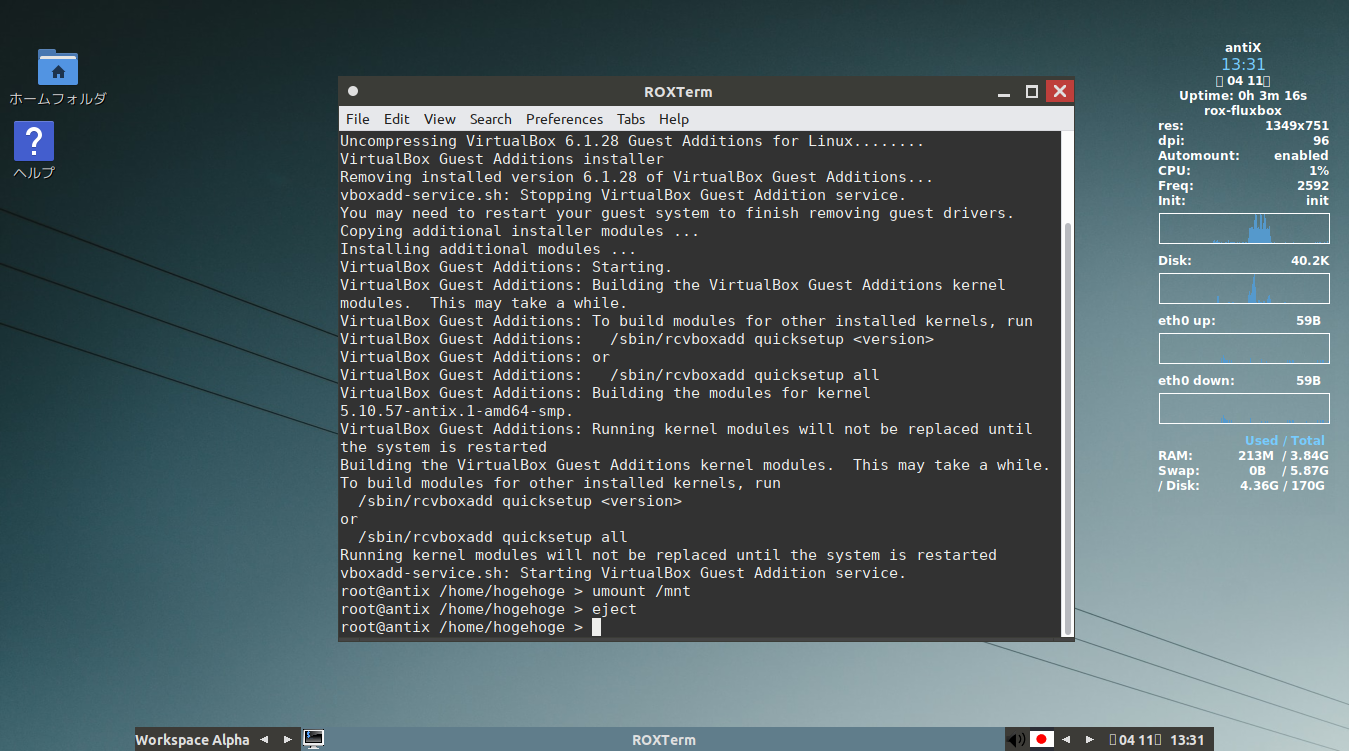Click the conky res 1349x751 row

pyautogui.click(x=1243, y=126)
